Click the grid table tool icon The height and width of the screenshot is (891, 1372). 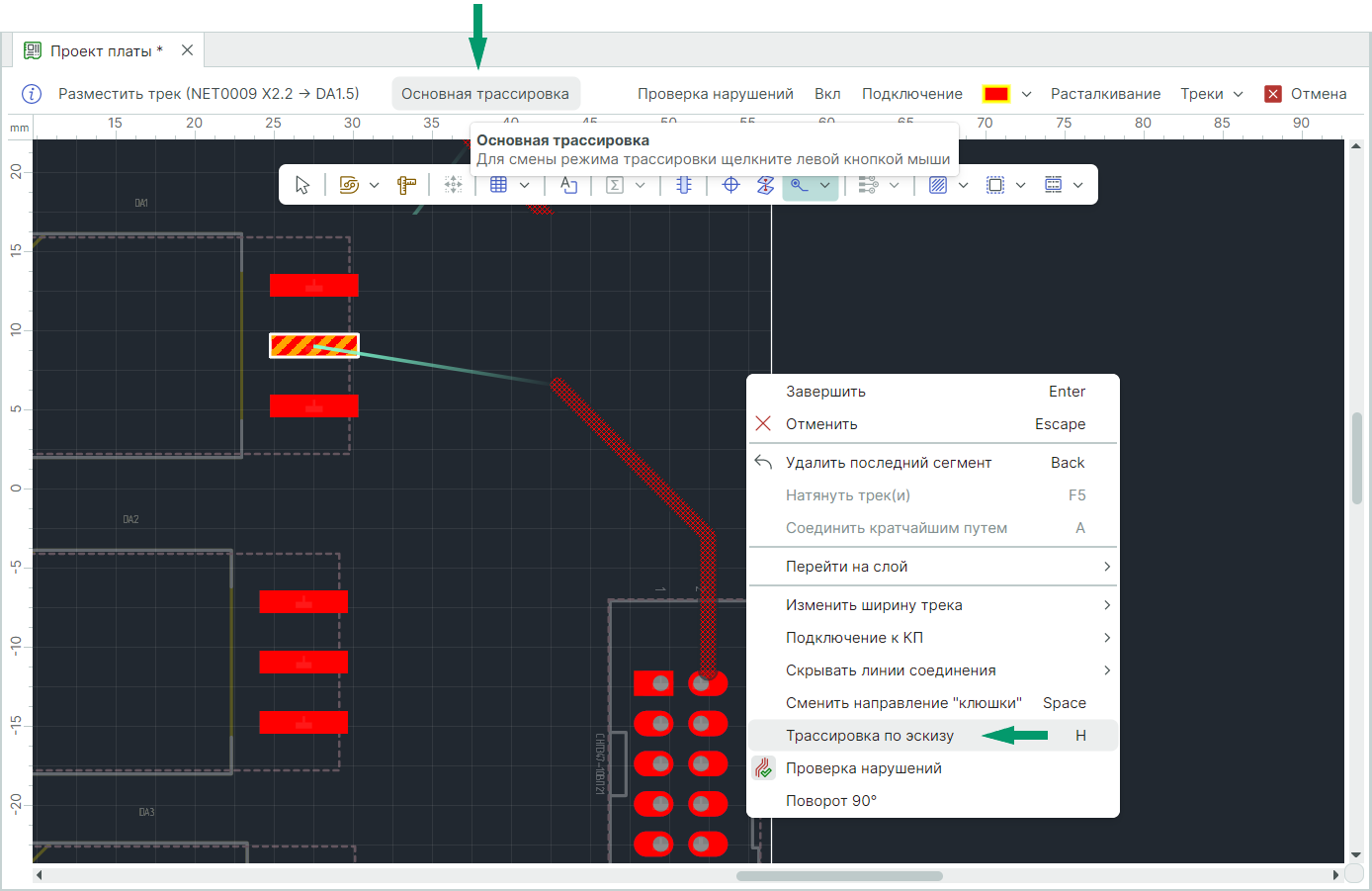499,185
